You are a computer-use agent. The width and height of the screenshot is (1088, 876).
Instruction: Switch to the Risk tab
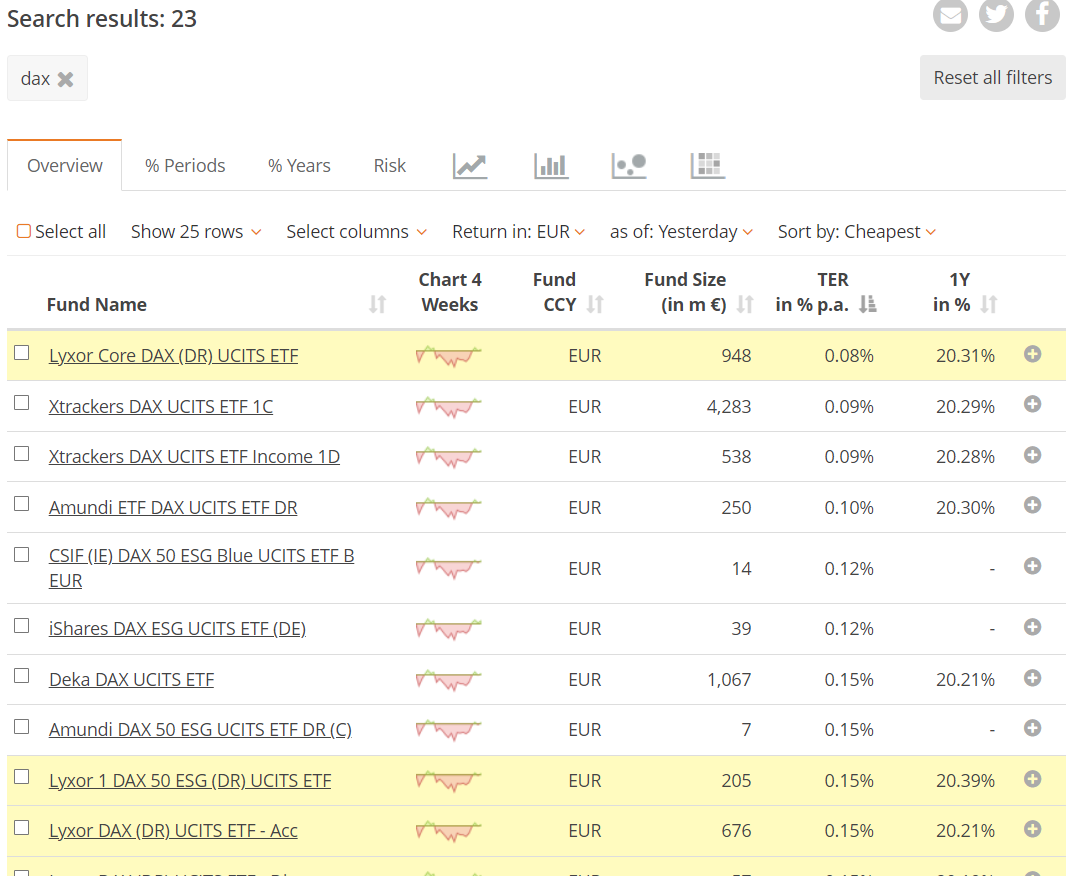click(x=389, y=166)
